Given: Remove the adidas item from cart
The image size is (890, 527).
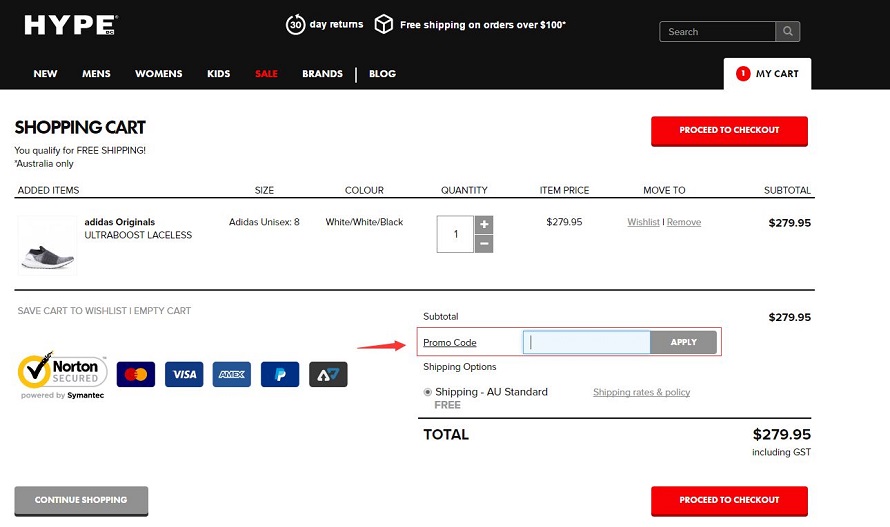Looking at the screenshot, I should coord(684,222).
